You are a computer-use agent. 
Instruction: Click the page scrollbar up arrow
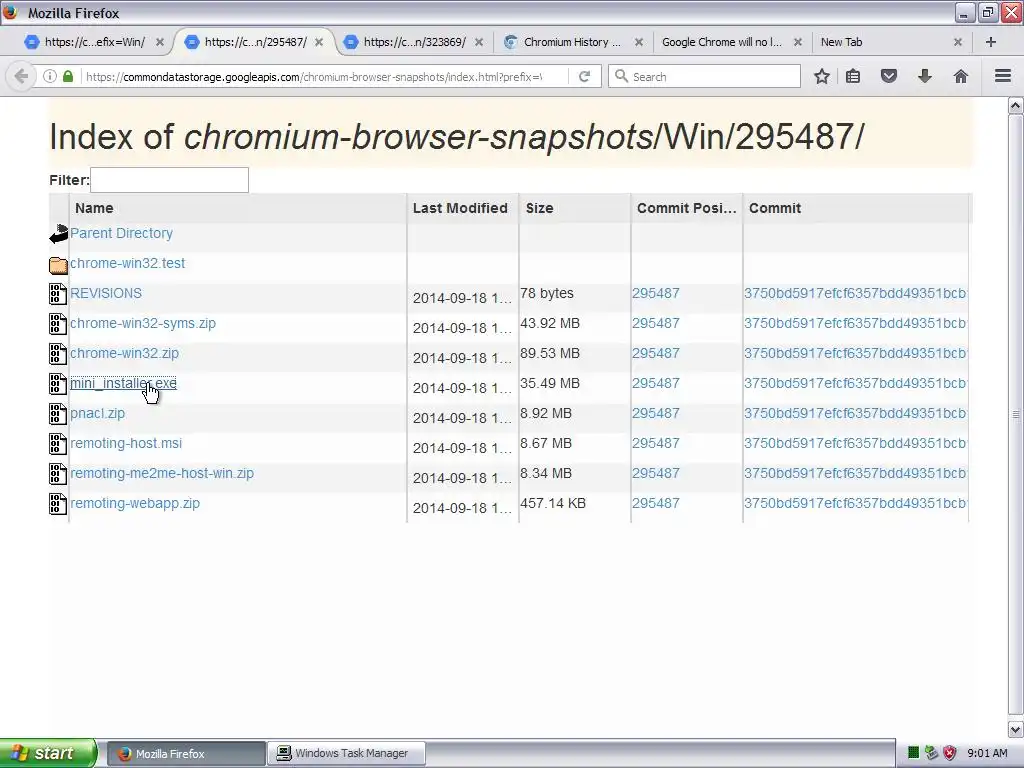[1016, 105]
